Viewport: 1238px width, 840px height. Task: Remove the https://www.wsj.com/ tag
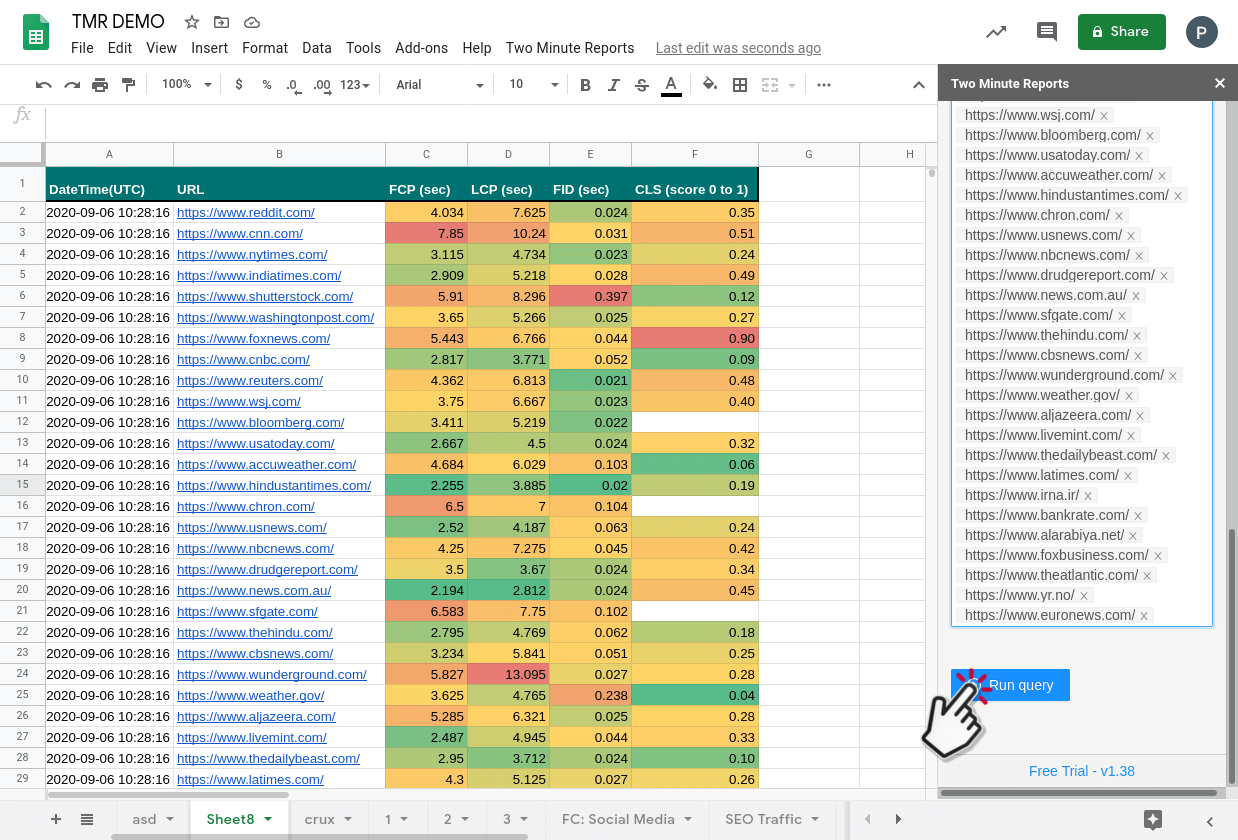[x=1104, y=116]
